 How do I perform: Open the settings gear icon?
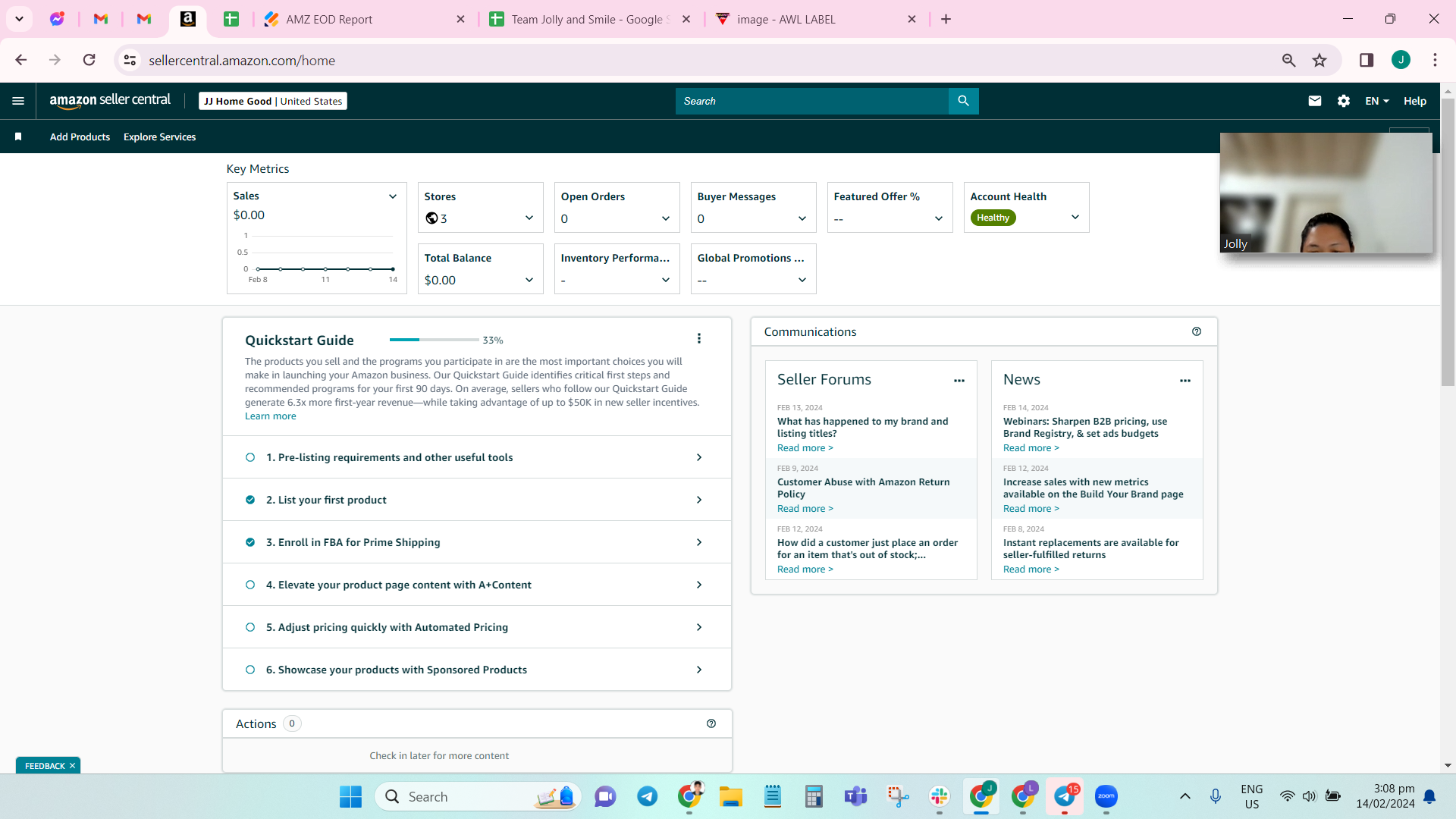[x=1344, y=101]
